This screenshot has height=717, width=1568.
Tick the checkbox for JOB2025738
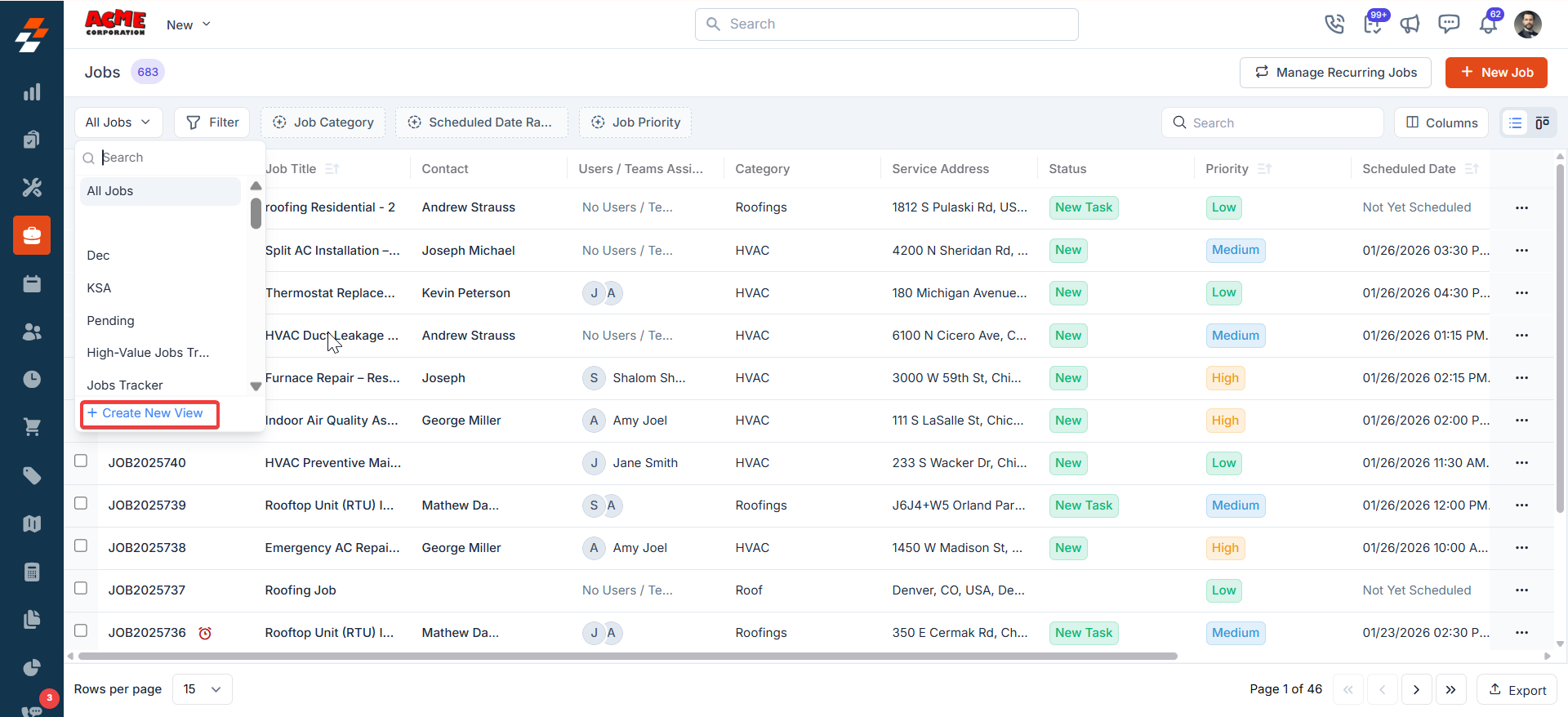tap(81, 546)
